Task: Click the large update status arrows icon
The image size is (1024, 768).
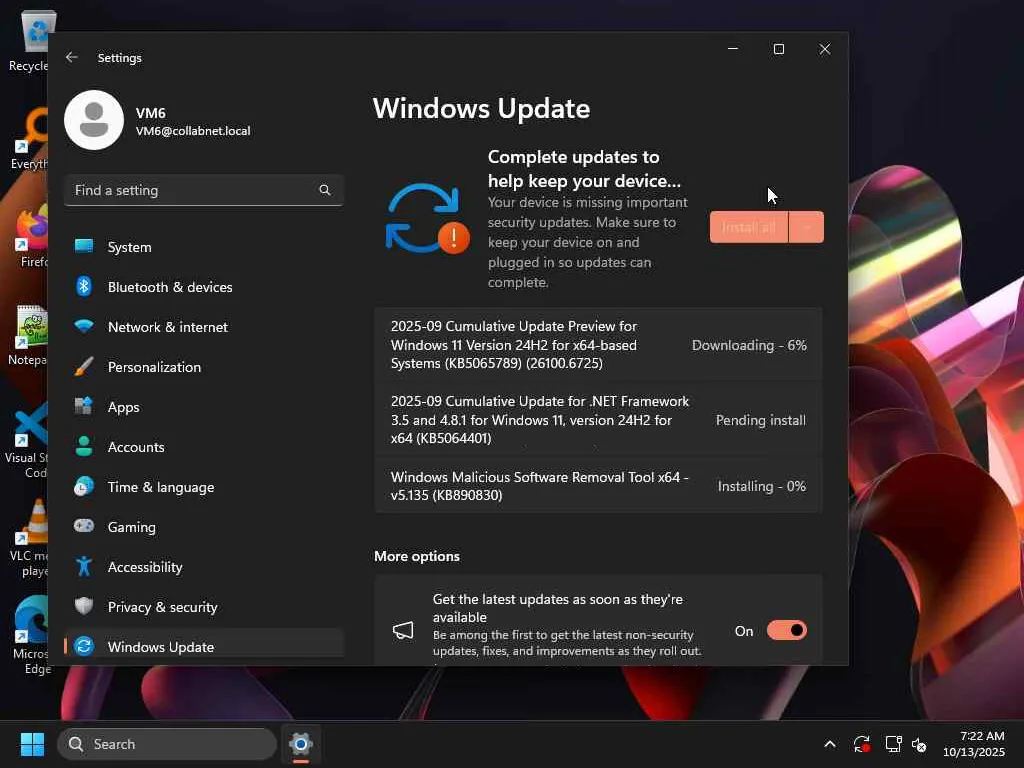Action: click(427, 219)
